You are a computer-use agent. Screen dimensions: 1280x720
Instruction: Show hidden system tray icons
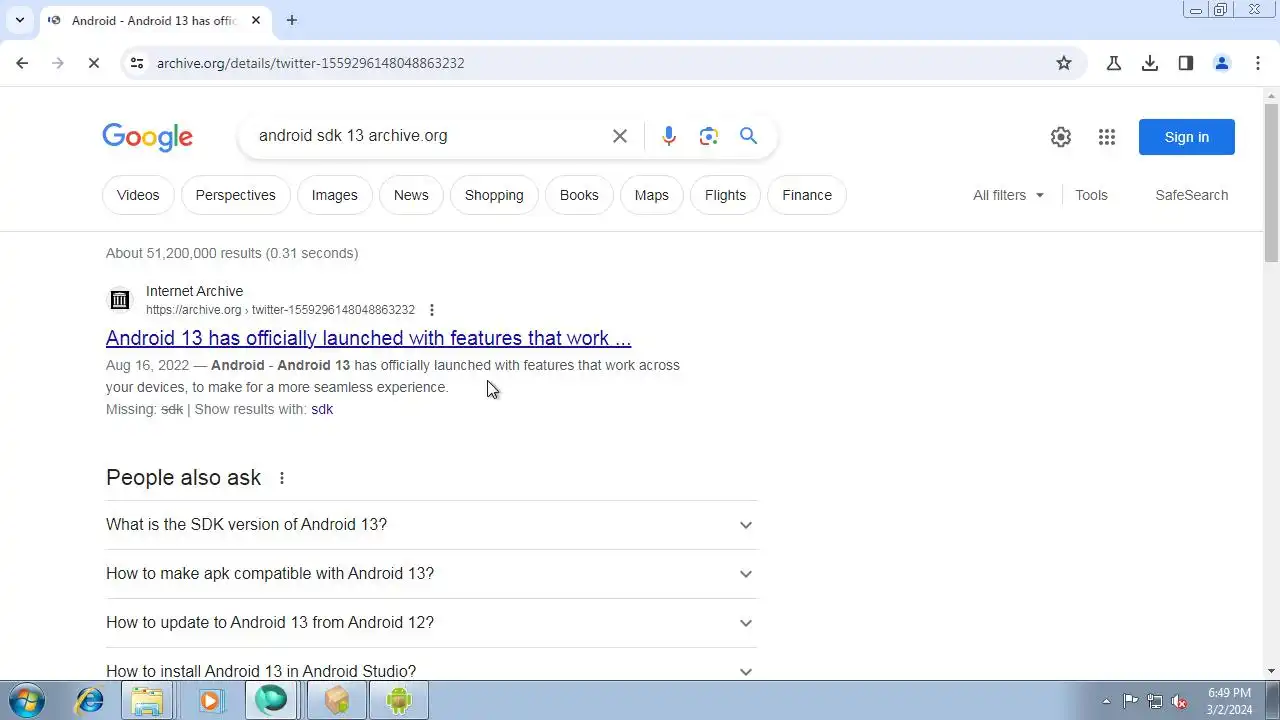pyautogui.click(x=1106, y=701)
